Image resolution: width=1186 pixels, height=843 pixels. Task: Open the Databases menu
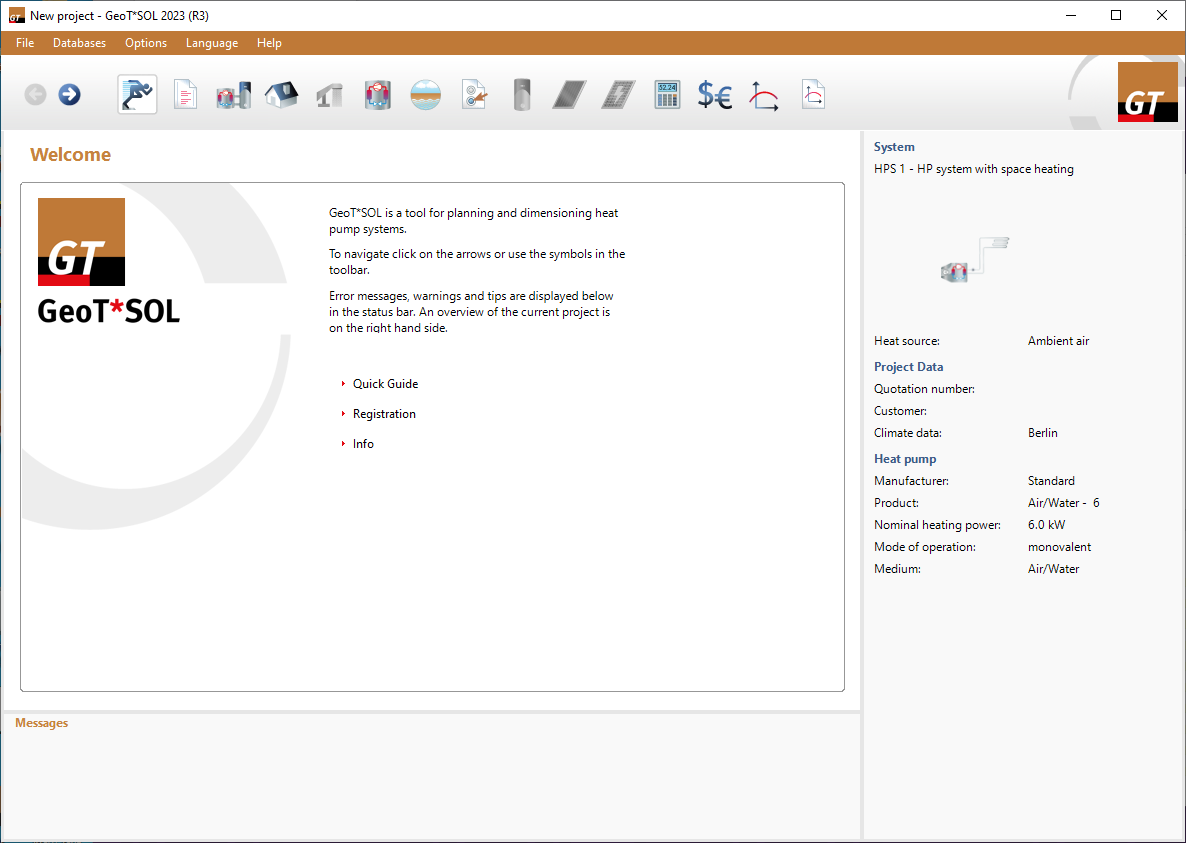pyautogui.click(x=79, y=43)
